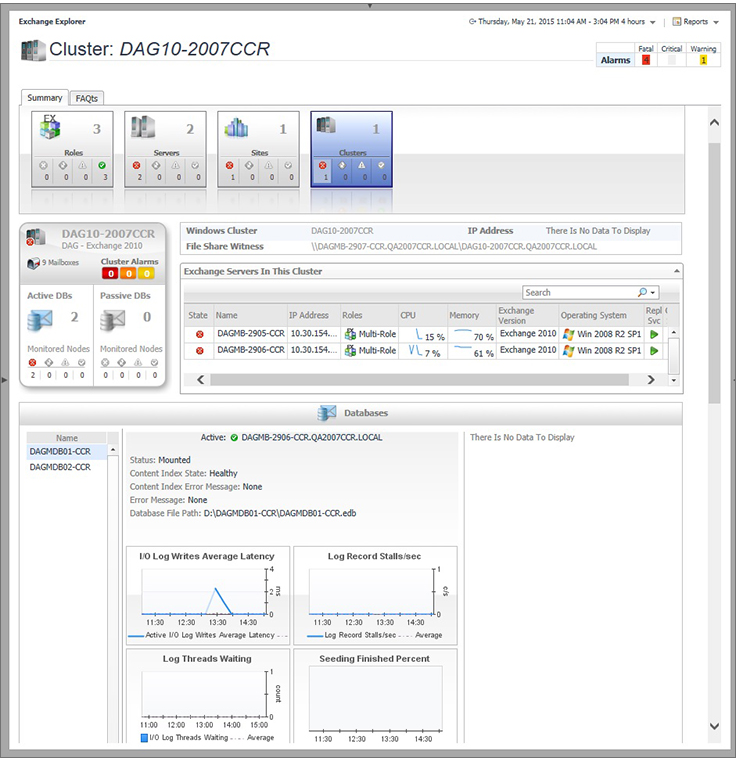
Task: Open the Sites tile icon
Action: (x=236, y=128)
